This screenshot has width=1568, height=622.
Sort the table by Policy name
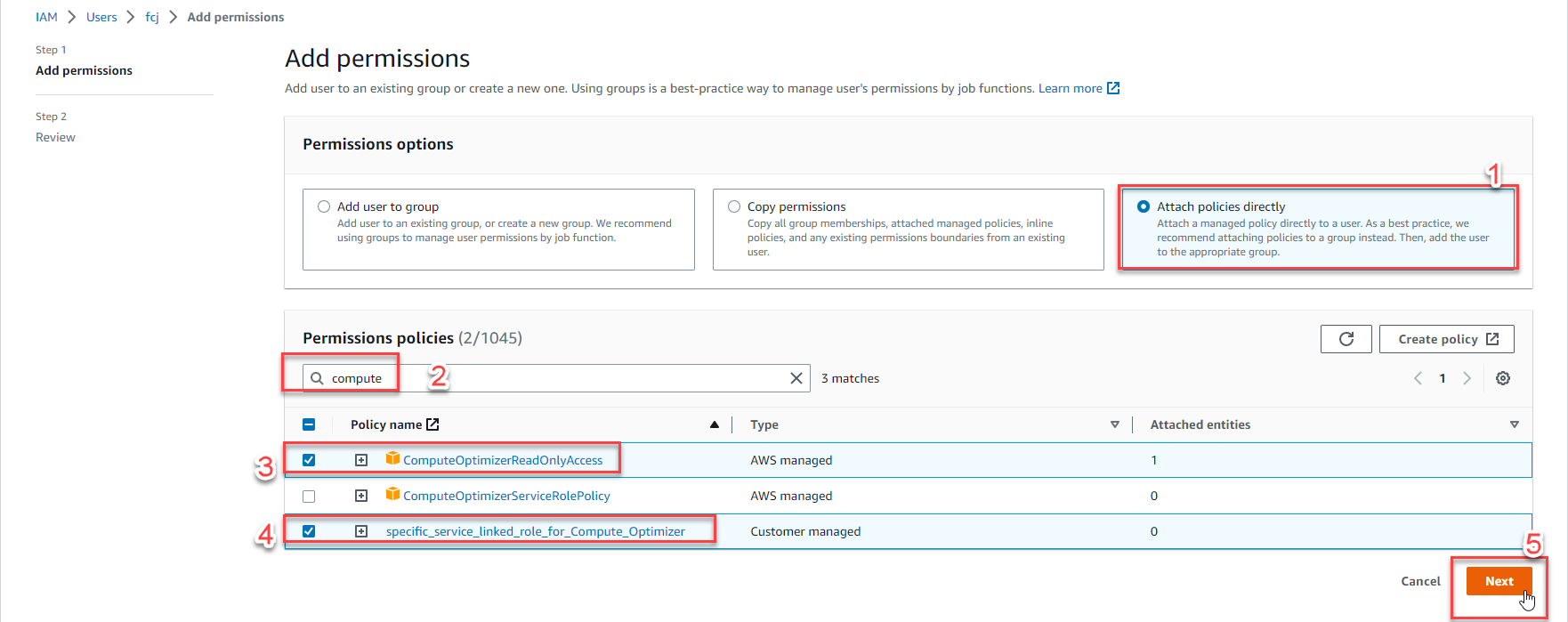tap(715, 424)
